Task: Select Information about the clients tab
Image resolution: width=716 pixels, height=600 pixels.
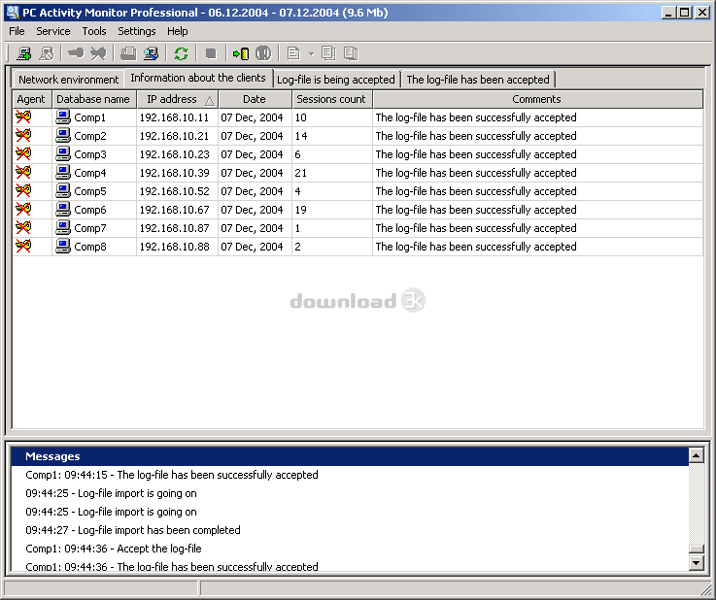Action: coord(198,78)
